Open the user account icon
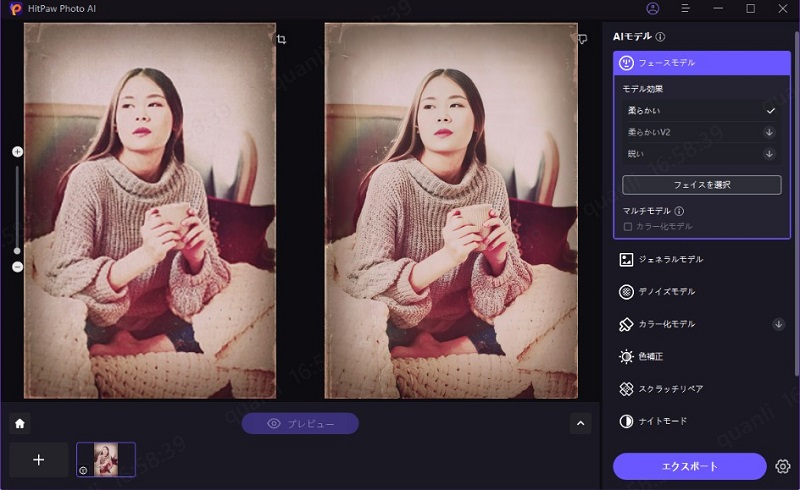 653,9
